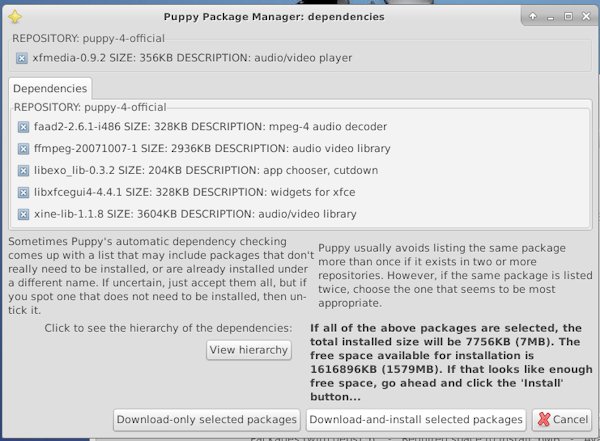
Task: Minimize the Puppy Package Manager window
Action: point(551,17)
